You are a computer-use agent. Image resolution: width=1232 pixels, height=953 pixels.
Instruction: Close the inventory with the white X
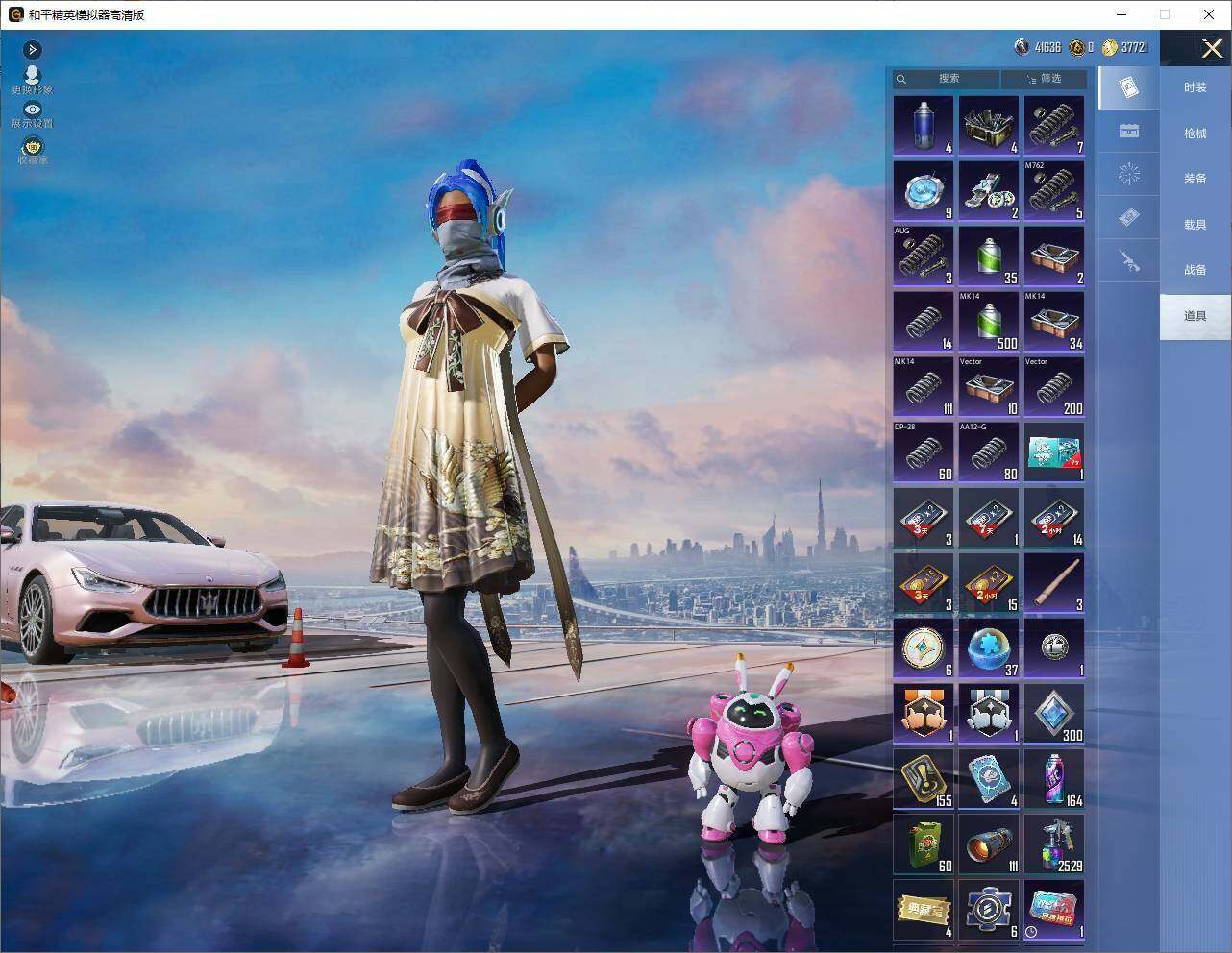click(x=1212, y=48)
